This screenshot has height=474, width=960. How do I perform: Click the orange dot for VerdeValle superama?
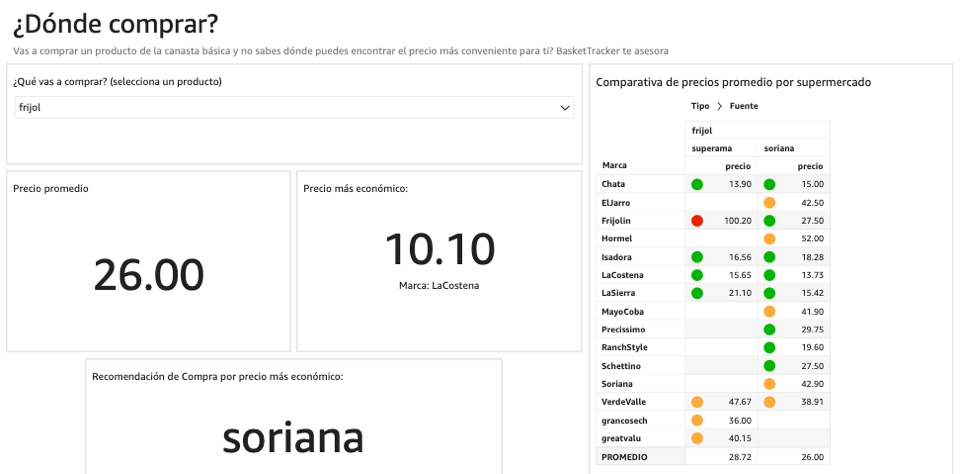697,402
